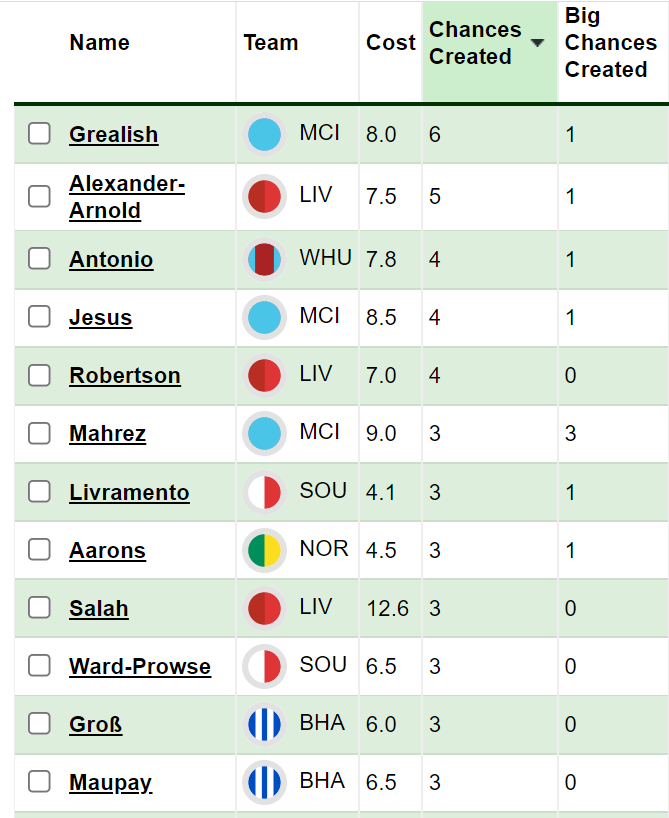
Task: Click the Liverpool badge beside Alexander-Arnold
Action: point(265,197)
